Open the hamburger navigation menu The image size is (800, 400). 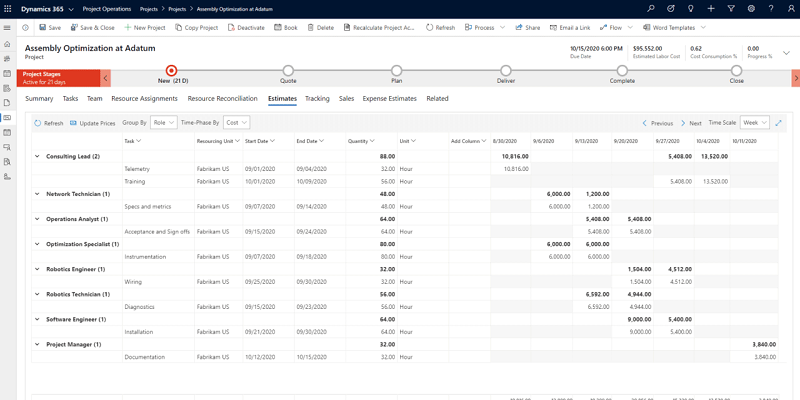click(7, 28)
